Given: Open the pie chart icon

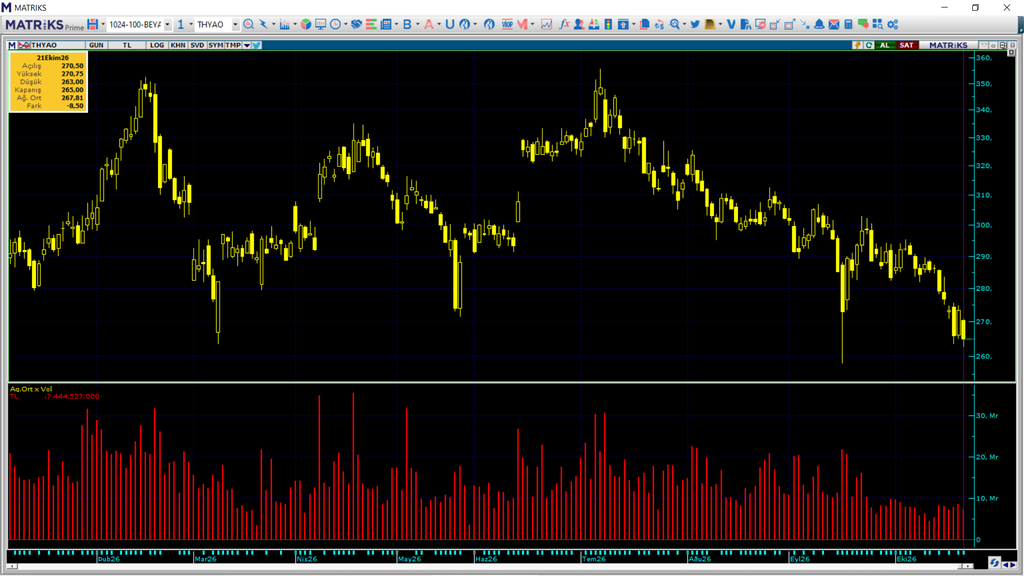Looking at the screenshot, I should click(x=306, y=24).
